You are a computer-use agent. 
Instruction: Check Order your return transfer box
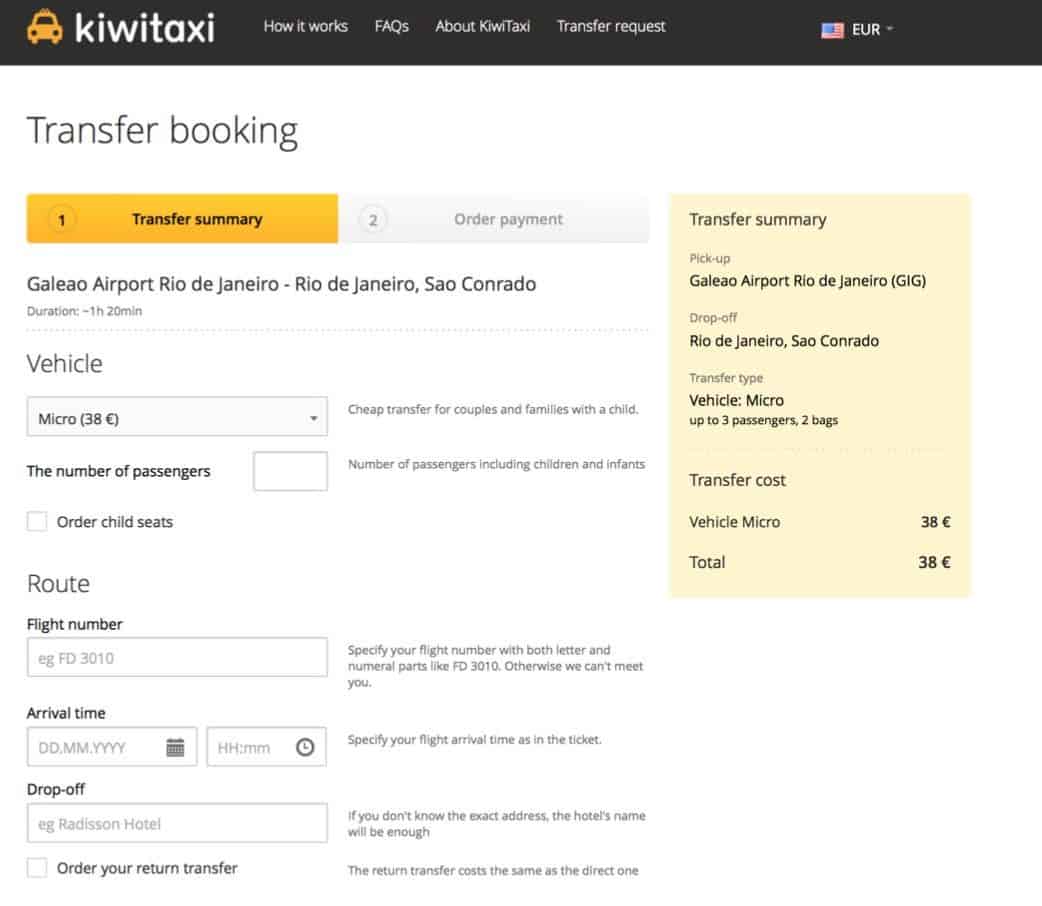[37, 868]
